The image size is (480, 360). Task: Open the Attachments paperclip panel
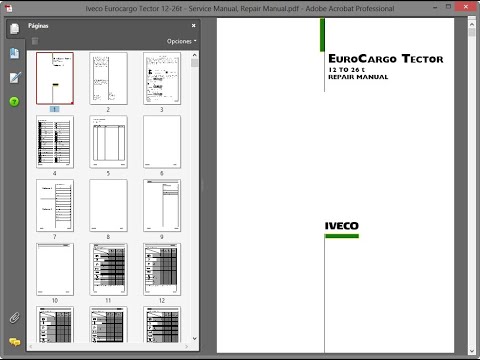pos(14,318)
